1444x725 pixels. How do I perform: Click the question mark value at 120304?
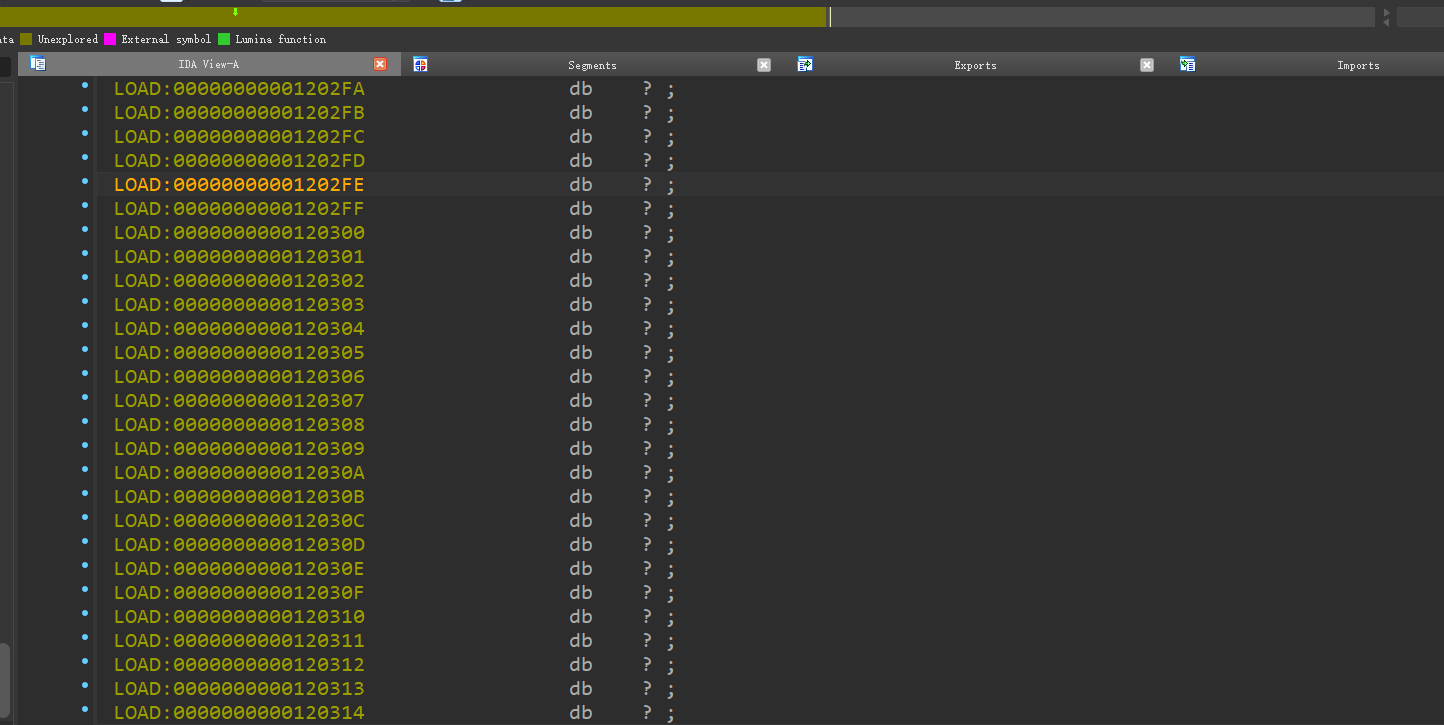[647, 329]
